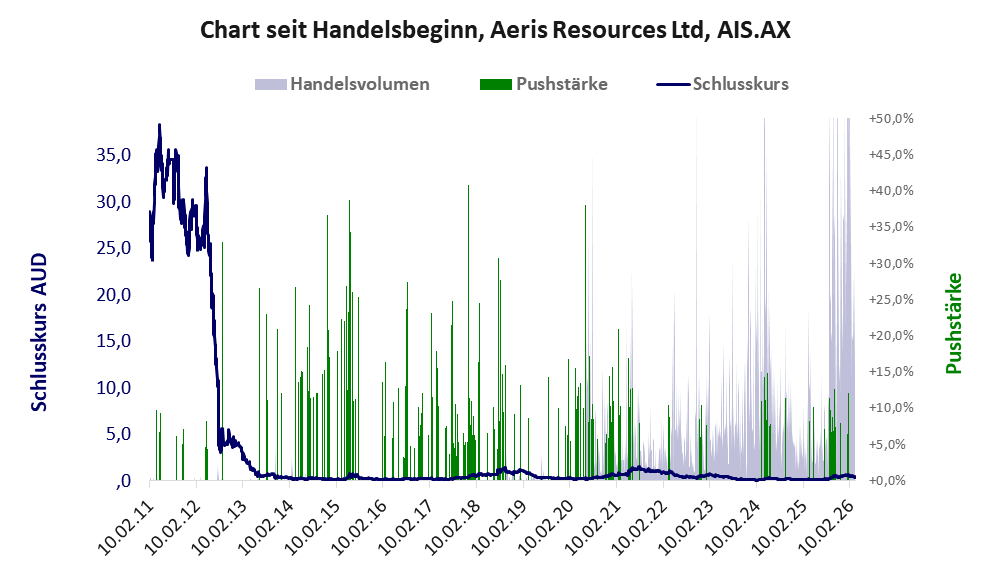Select the 10.02.20 date label

coord(552,522)
